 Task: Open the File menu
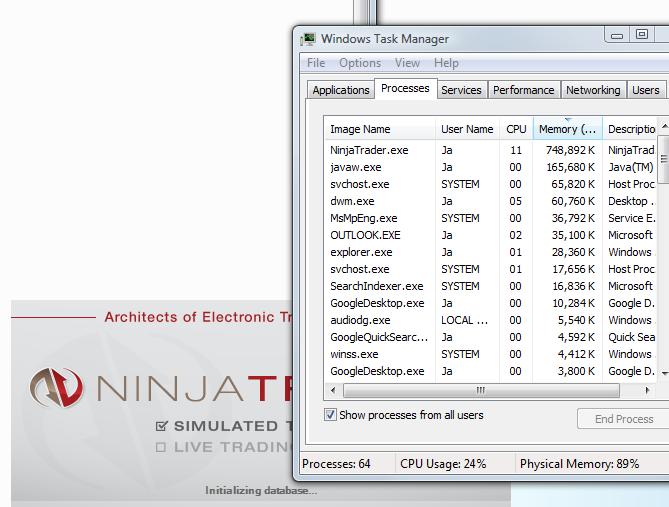coord(316,63)
